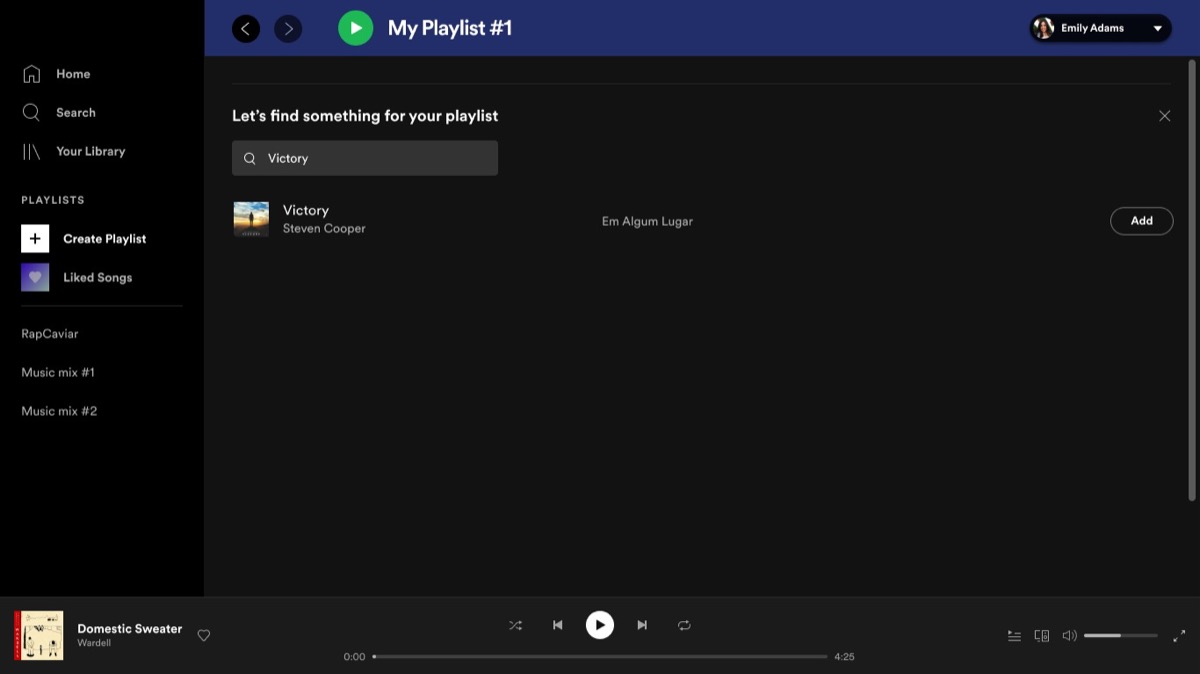Enter fullscreen mode

pyautogui.click(x=1178, y=635)
